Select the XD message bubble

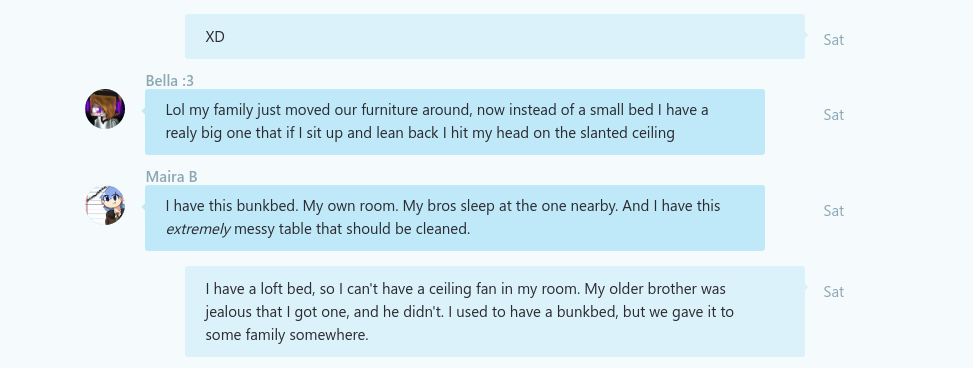pos(495,37)
